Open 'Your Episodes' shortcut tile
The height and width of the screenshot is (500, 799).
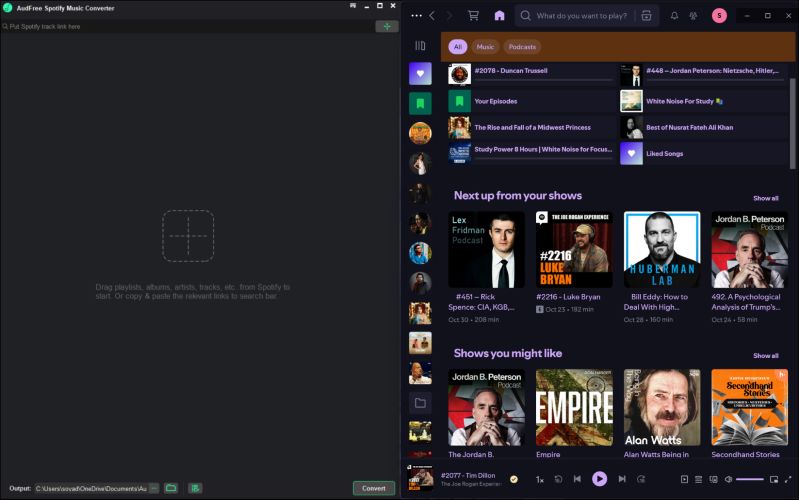click(x=531, y=101)
